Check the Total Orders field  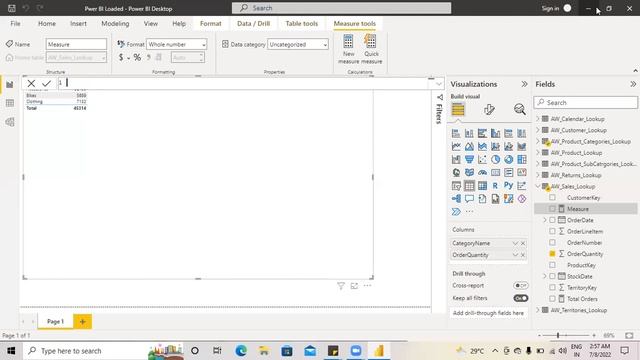pos(552,299)
